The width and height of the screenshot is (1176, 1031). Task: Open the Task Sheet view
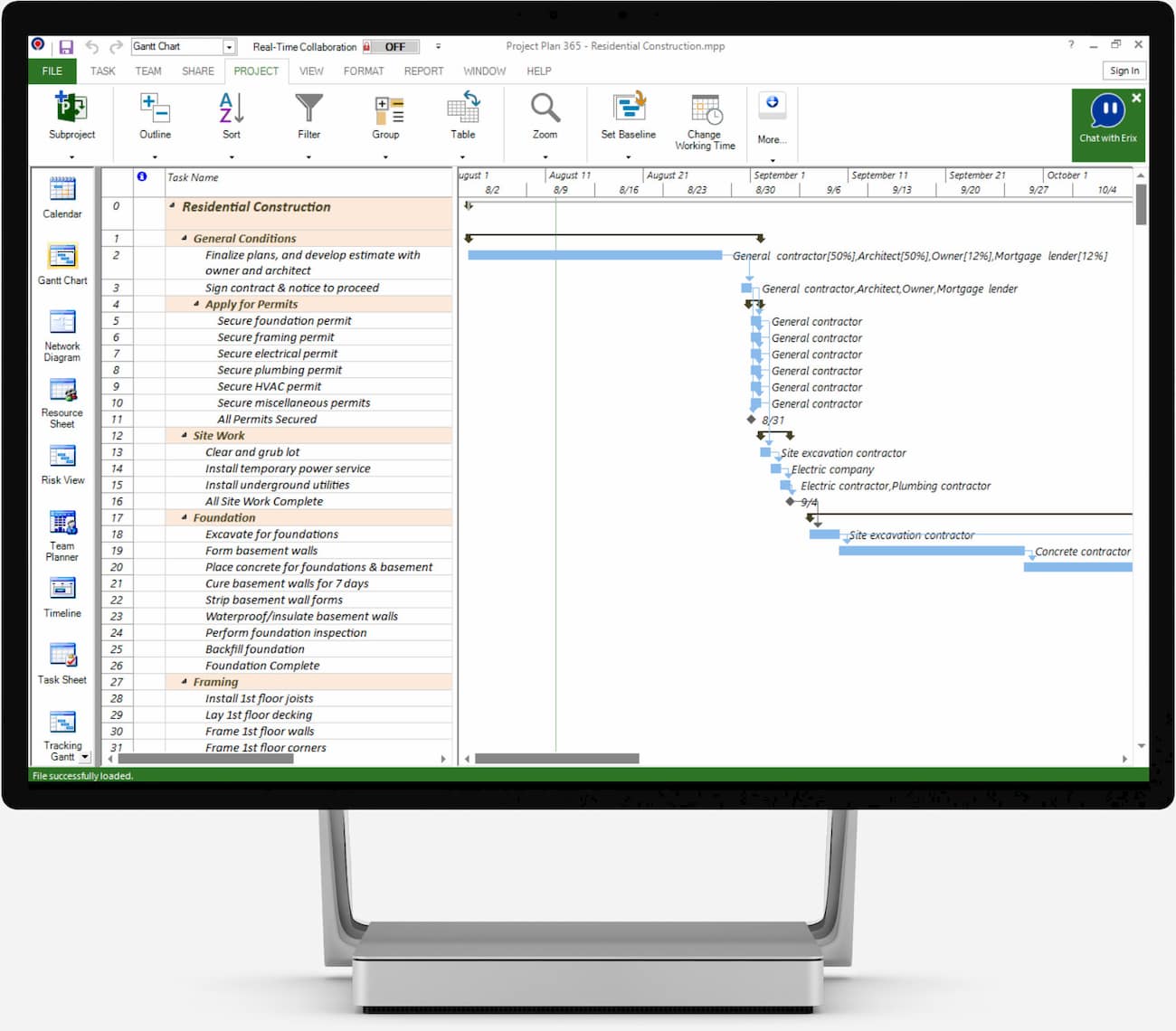coord(62,664)
